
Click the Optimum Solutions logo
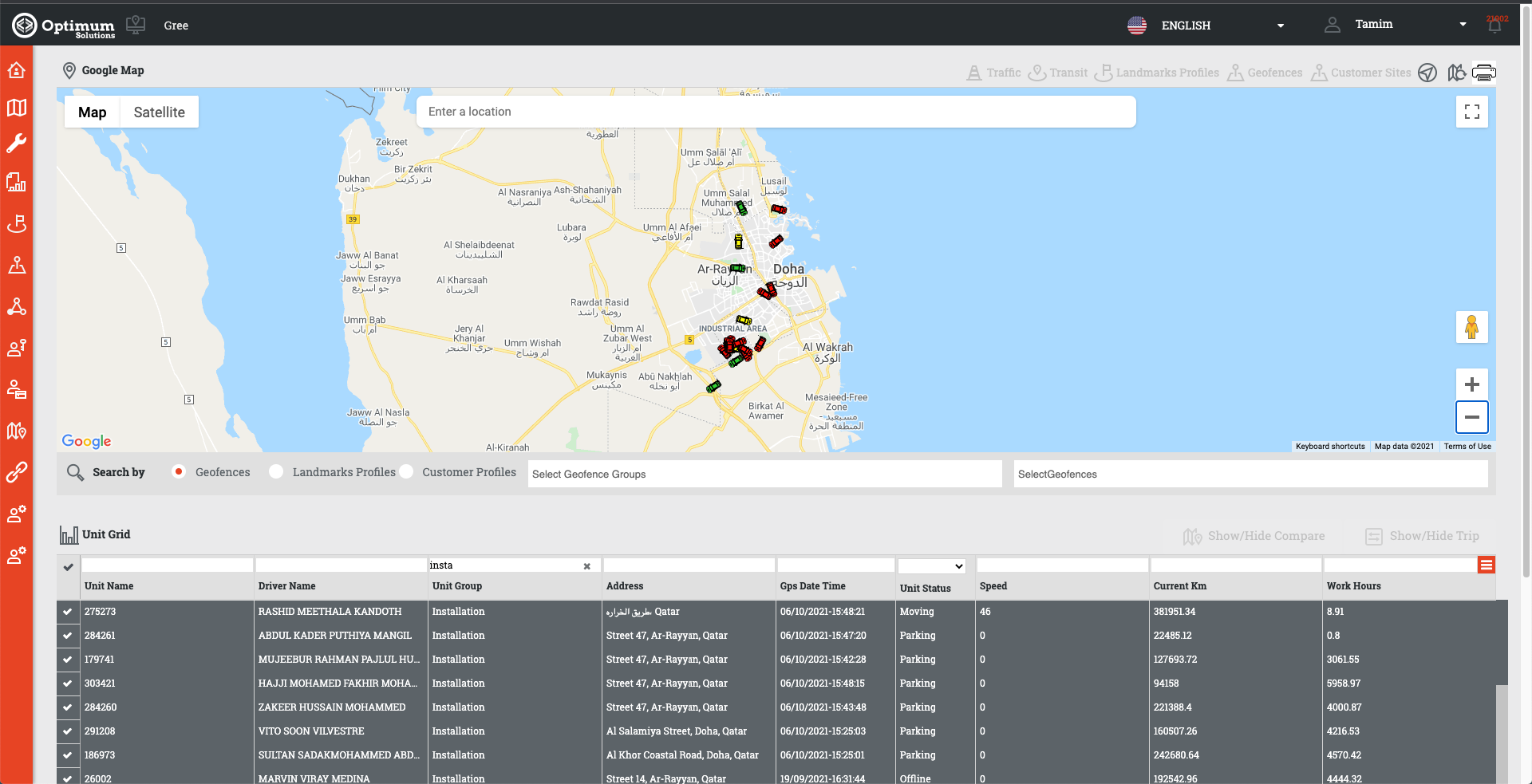tap(64, 26)
